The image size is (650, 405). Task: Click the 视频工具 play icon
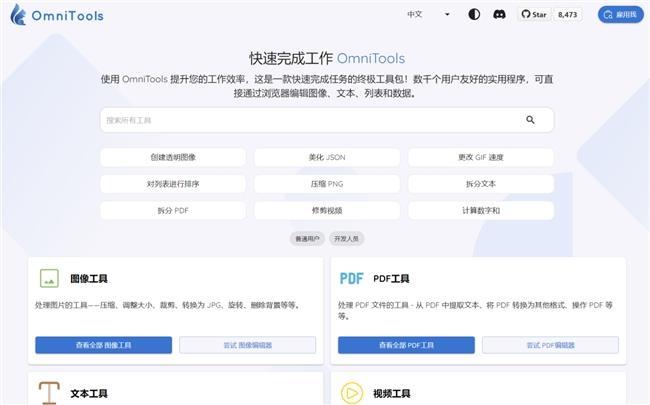point(352,393)
